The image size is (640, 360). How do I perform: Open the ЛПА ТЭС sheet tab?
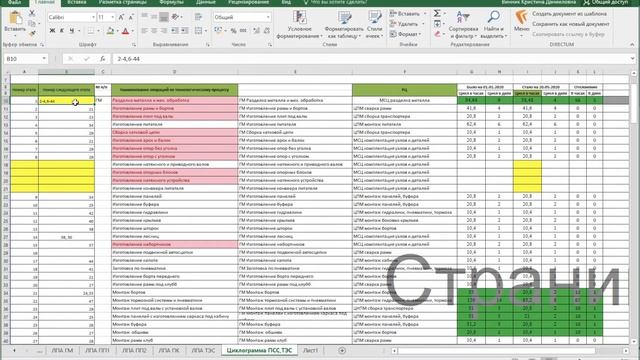click(203, 351)
